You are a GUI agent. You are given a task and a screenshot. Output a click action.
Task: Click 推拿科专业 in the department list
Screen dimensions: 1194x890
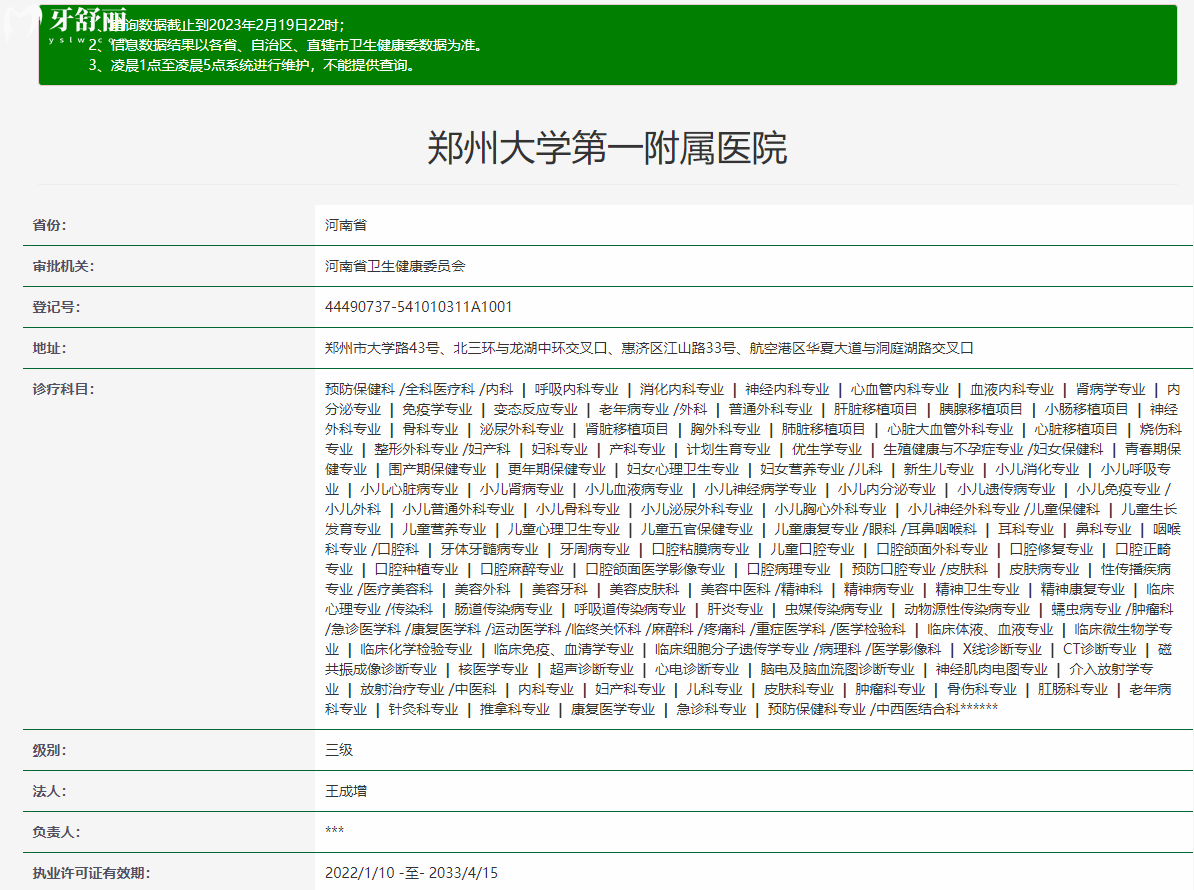coord(515,710)
